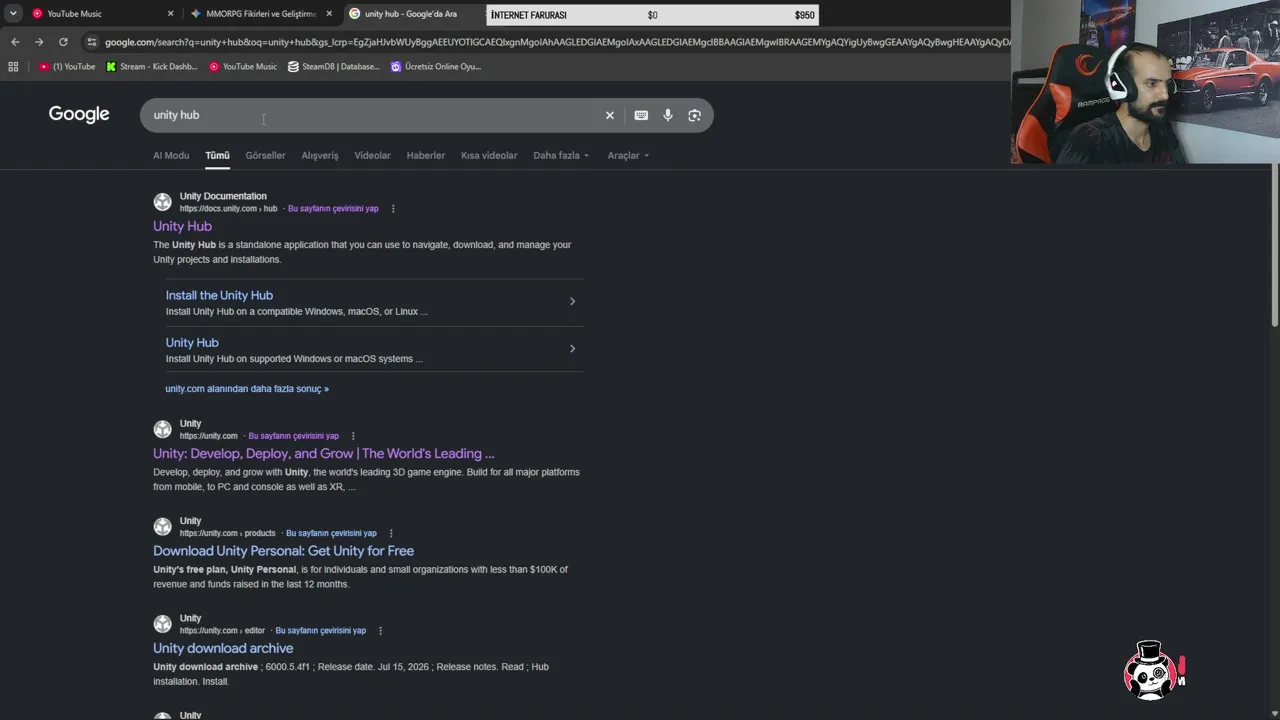The width and height of the screenshot is (1280, 720).
Task: Open the Unity Hub documentation result title
Action: click(182, 226)
